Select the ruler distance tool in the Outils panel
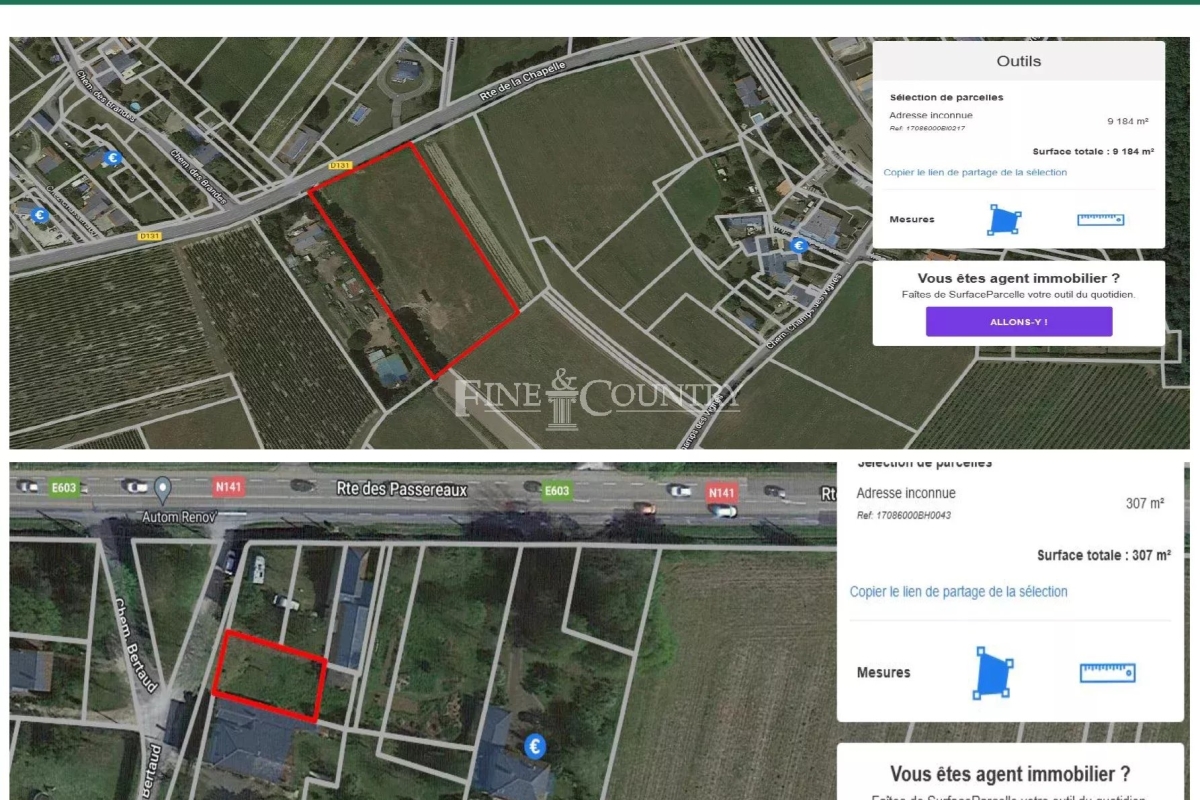The image size is (1200, 800). [x=1100, y=219]
